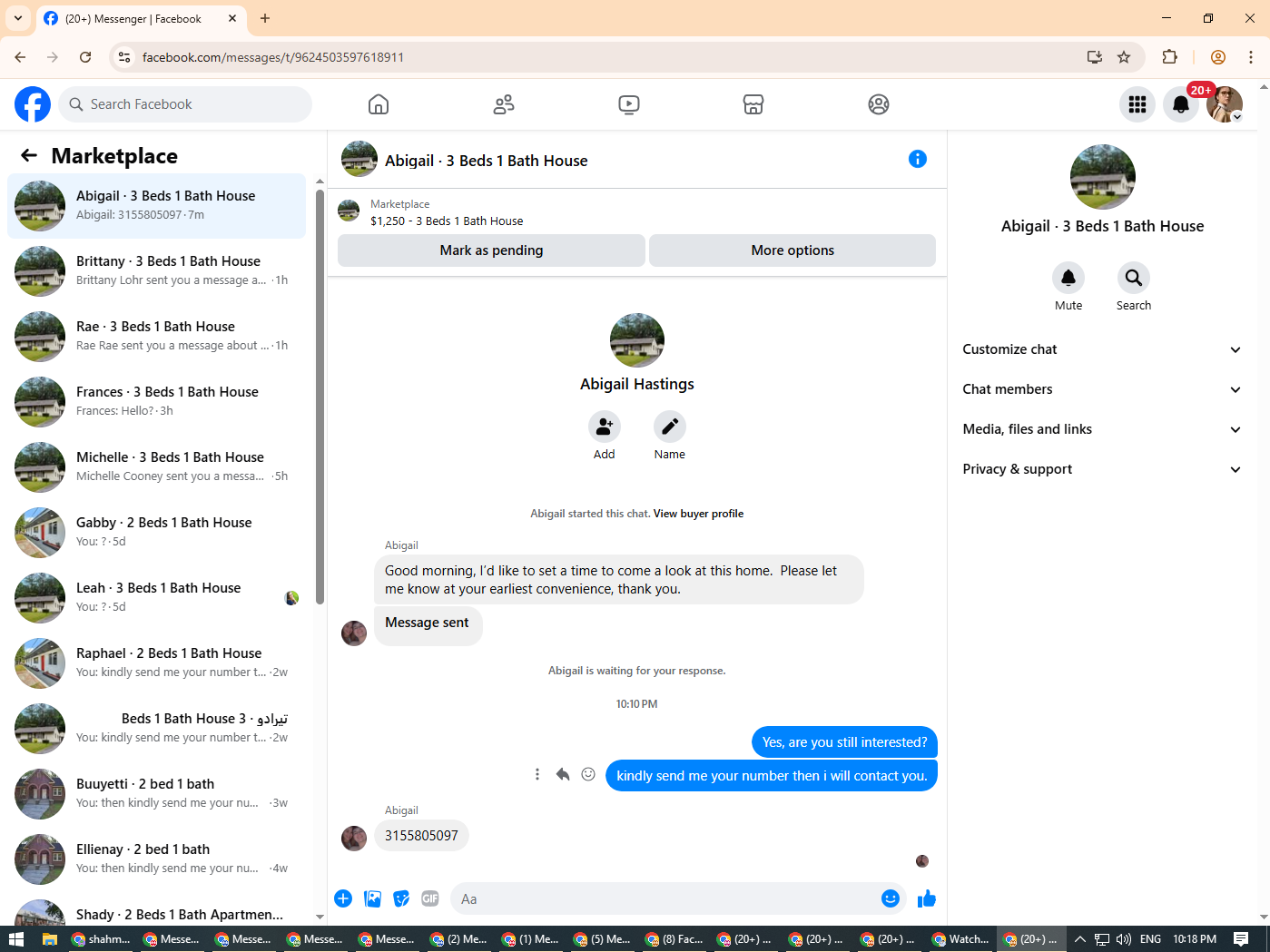This screenshot has width=1270, height=952.
Task: Open the Chrome three-dot menu
Action: [x=1251, y=57]
